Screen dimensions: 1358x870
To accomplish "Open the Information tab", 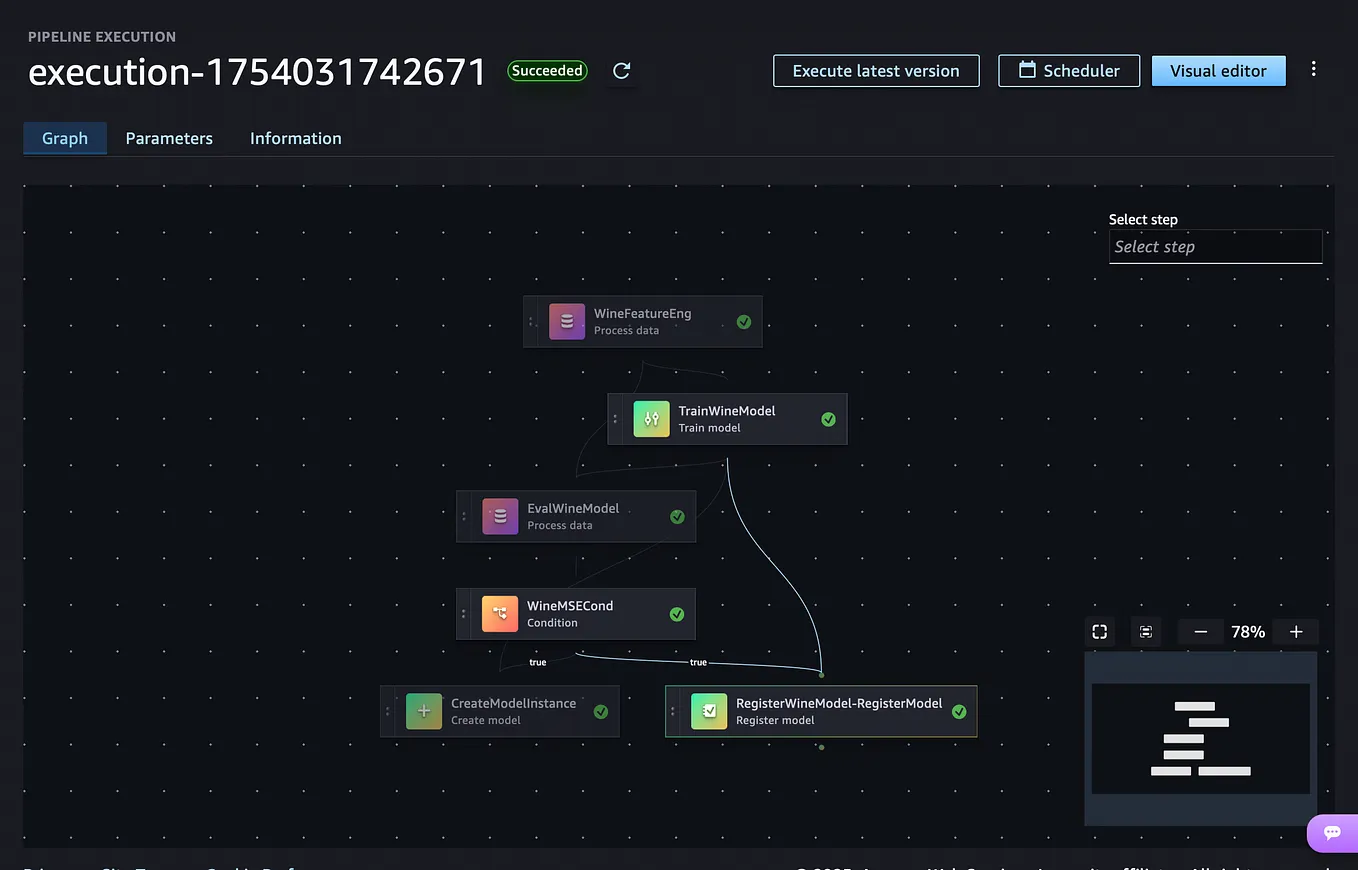I will click(295, 138).
